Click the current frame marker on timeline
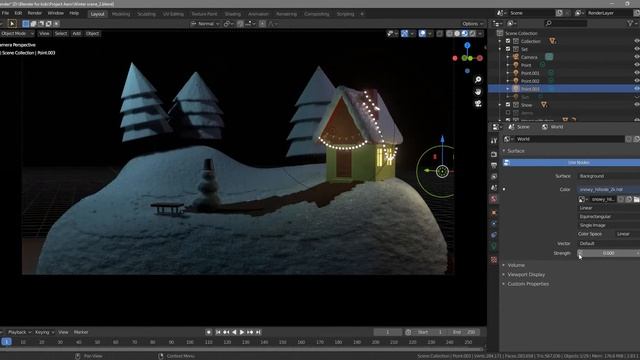Image resolution: width=640 pixels, height=360 pixels. [x=6, y=342]
